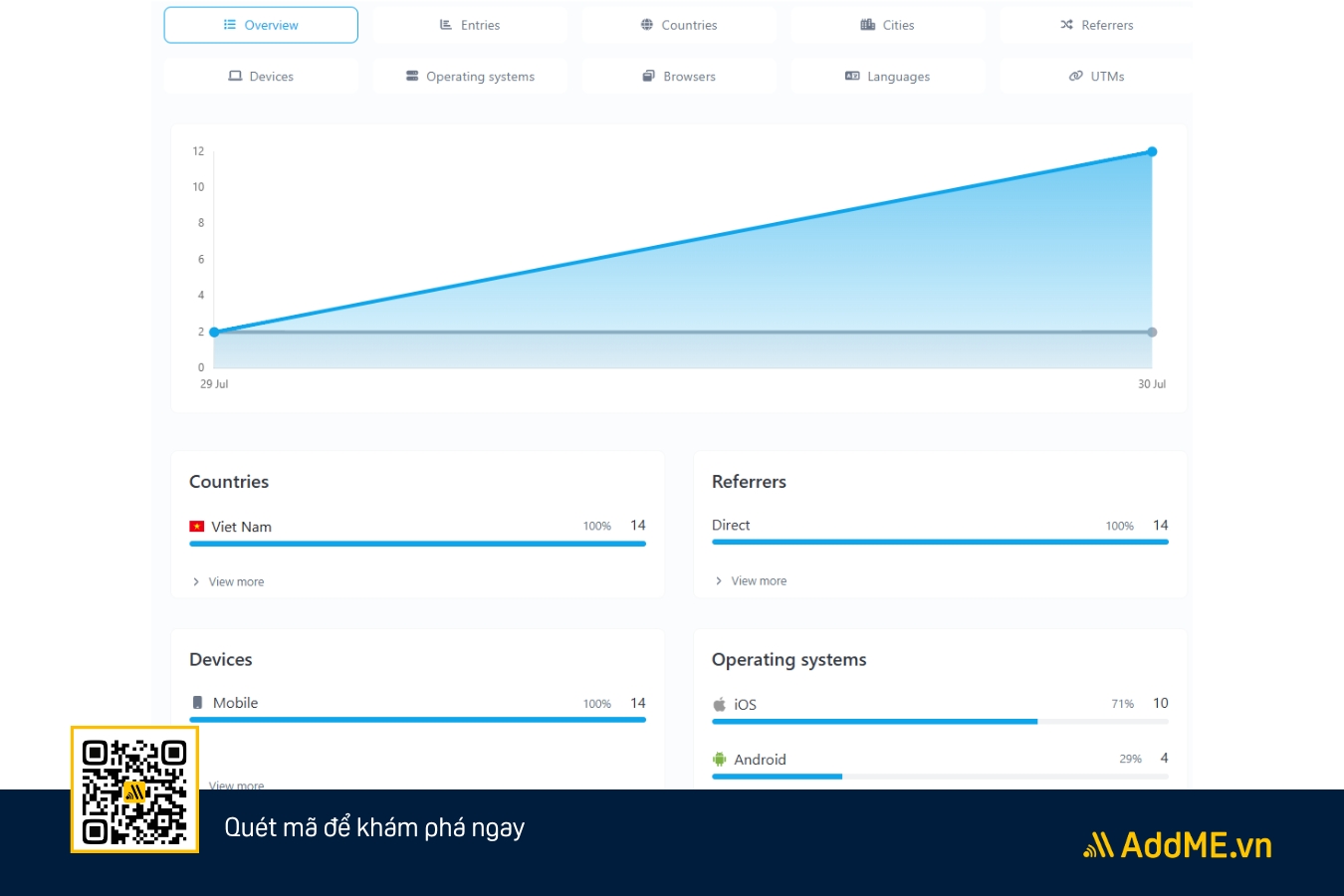Click the Operating systems card heading
Image resolution: width=1344 pixels, height=896 pixels.
788,659
